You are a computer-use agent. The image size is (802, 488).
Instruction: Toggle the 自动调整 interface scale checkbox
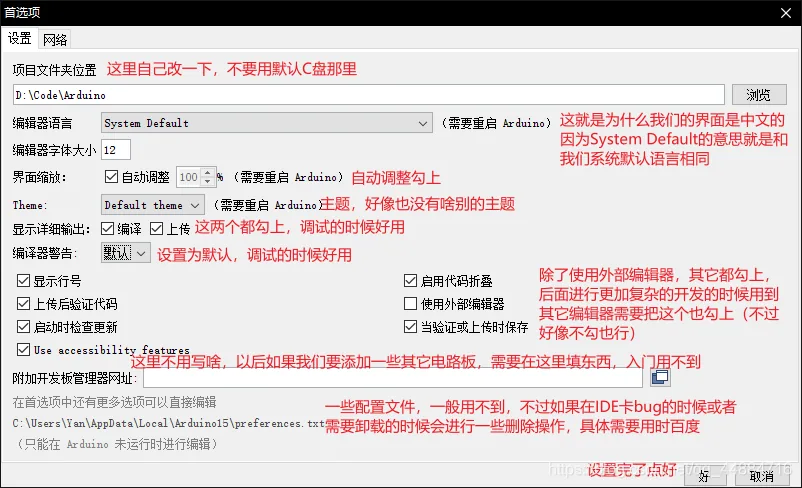coord(111,177)
